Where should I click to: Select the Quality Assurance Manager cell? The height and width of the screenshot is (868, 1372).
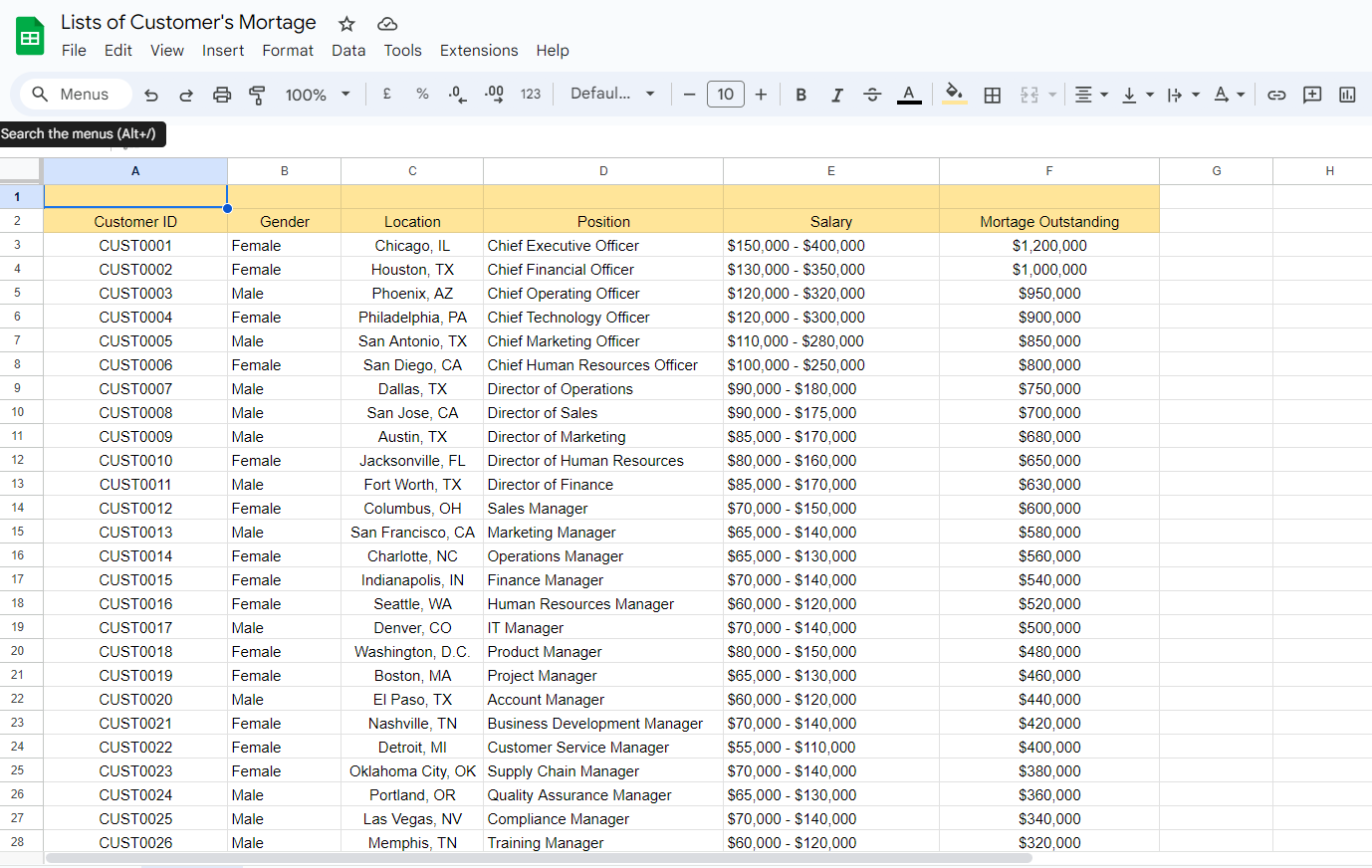603,794
